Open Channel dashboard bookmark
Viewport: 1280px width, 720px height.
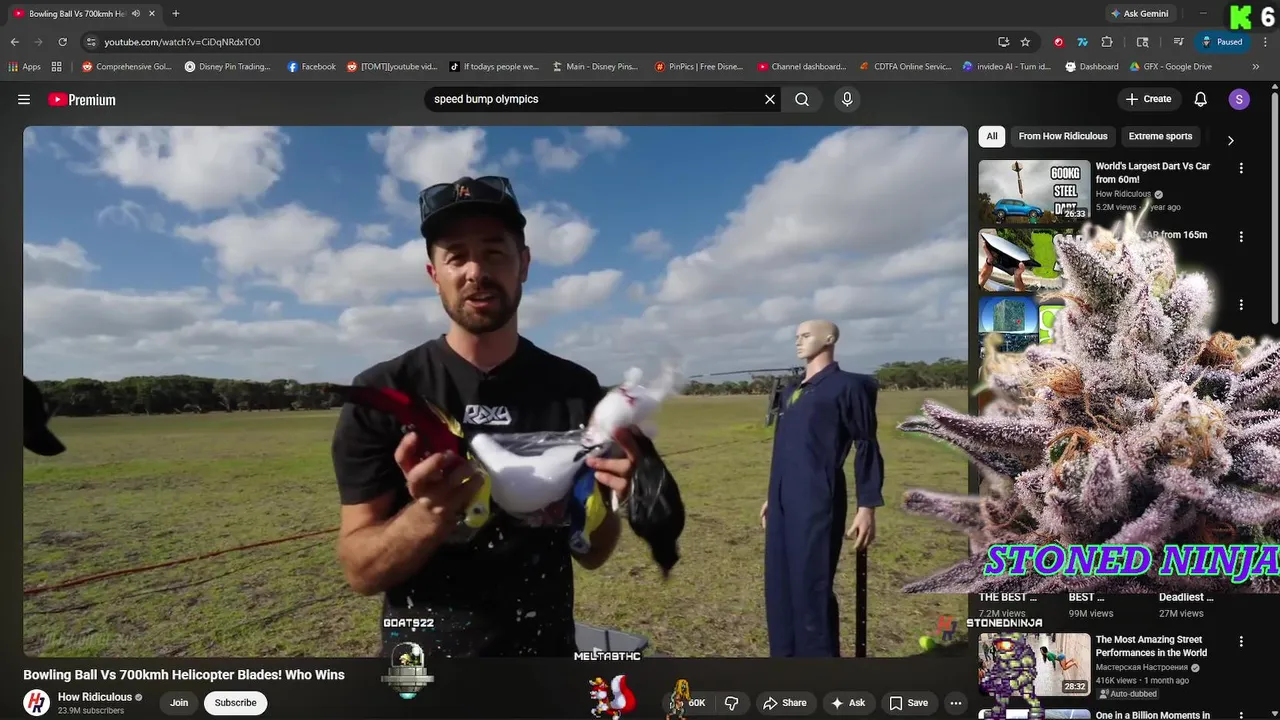click(x=801, y=67)
